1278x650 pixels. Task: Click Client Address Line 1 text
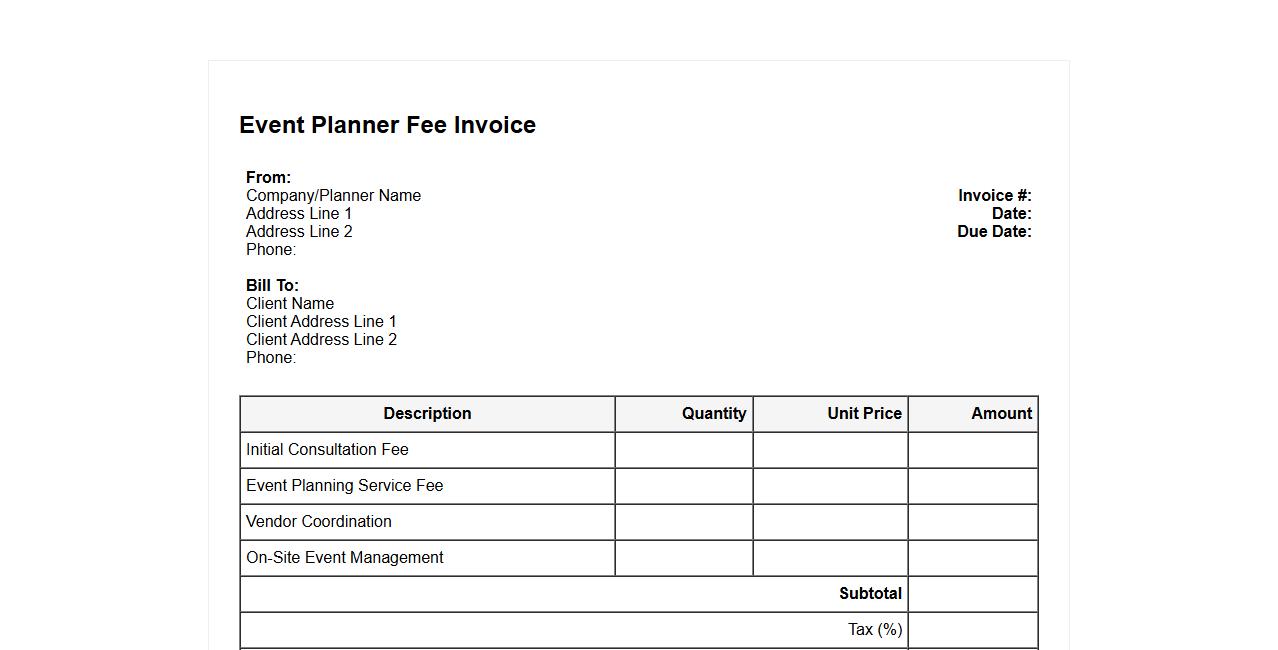point(321,322)
